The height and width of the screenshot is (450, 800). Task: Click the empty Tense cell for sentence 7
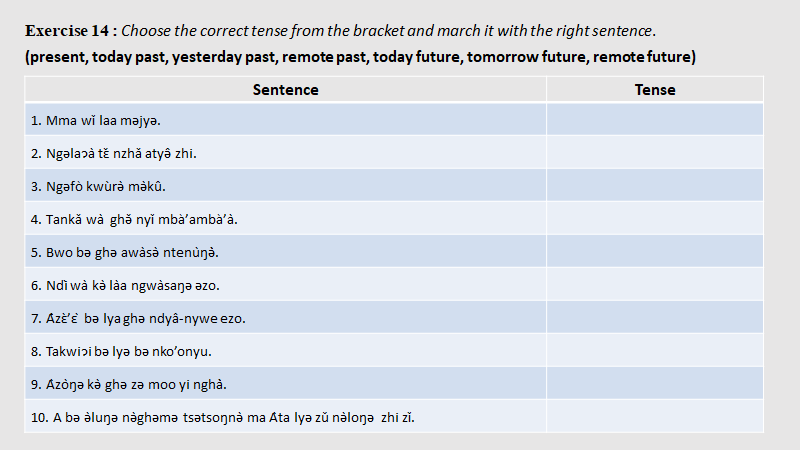click(x=655, y=318)
